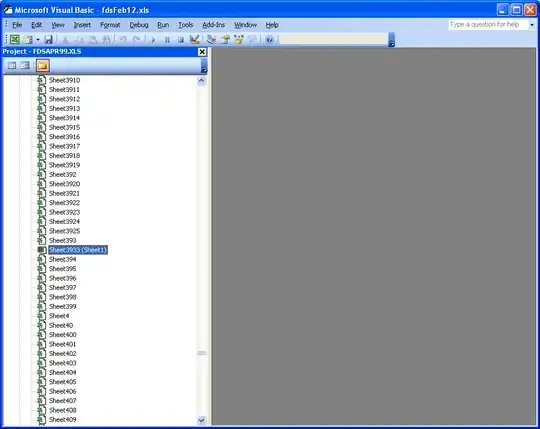Click the project tree scroll up arrow

pos(201,81)
